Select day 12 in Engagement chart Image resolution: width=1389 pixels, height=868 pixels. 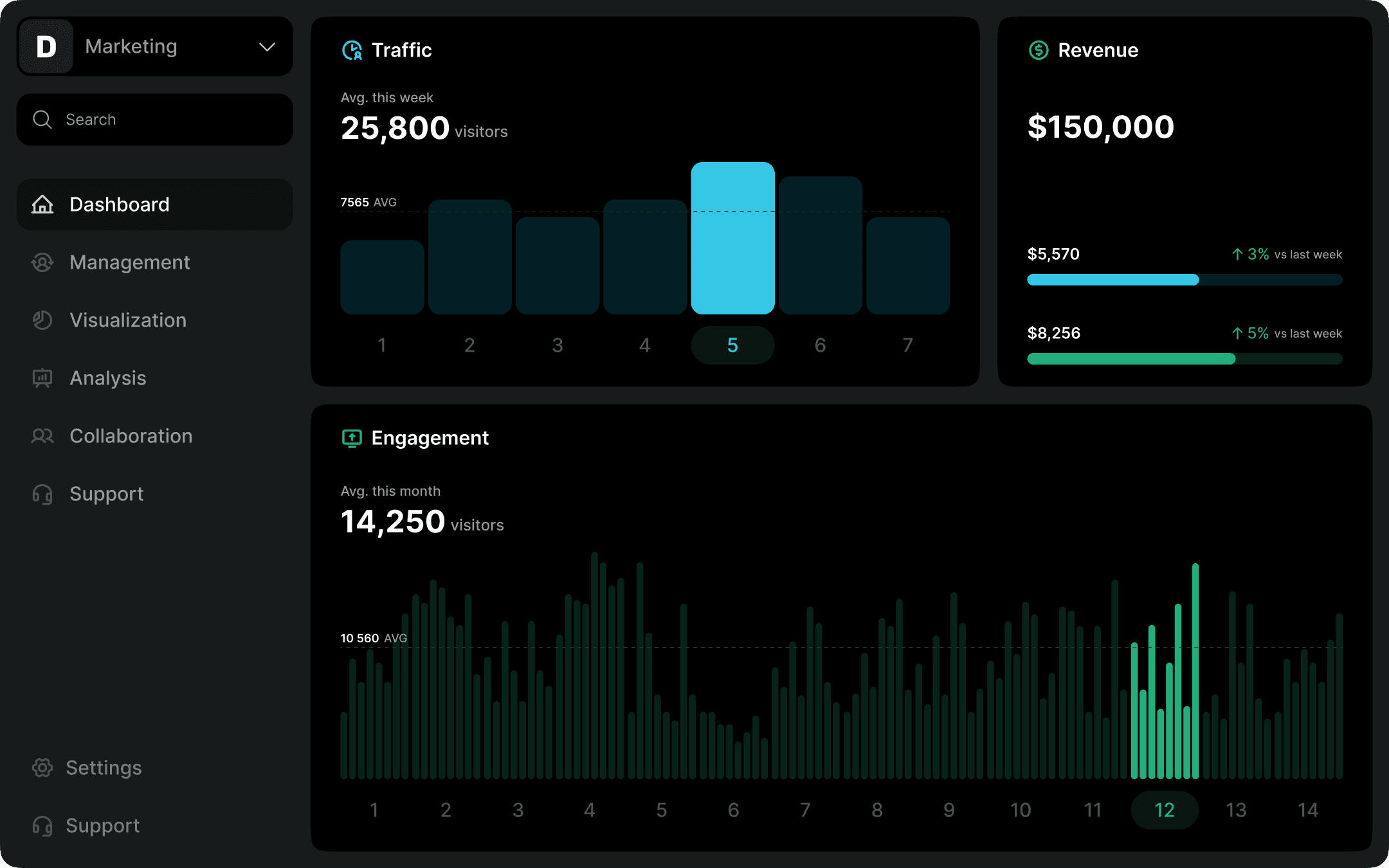click(x=1164, y=810)
